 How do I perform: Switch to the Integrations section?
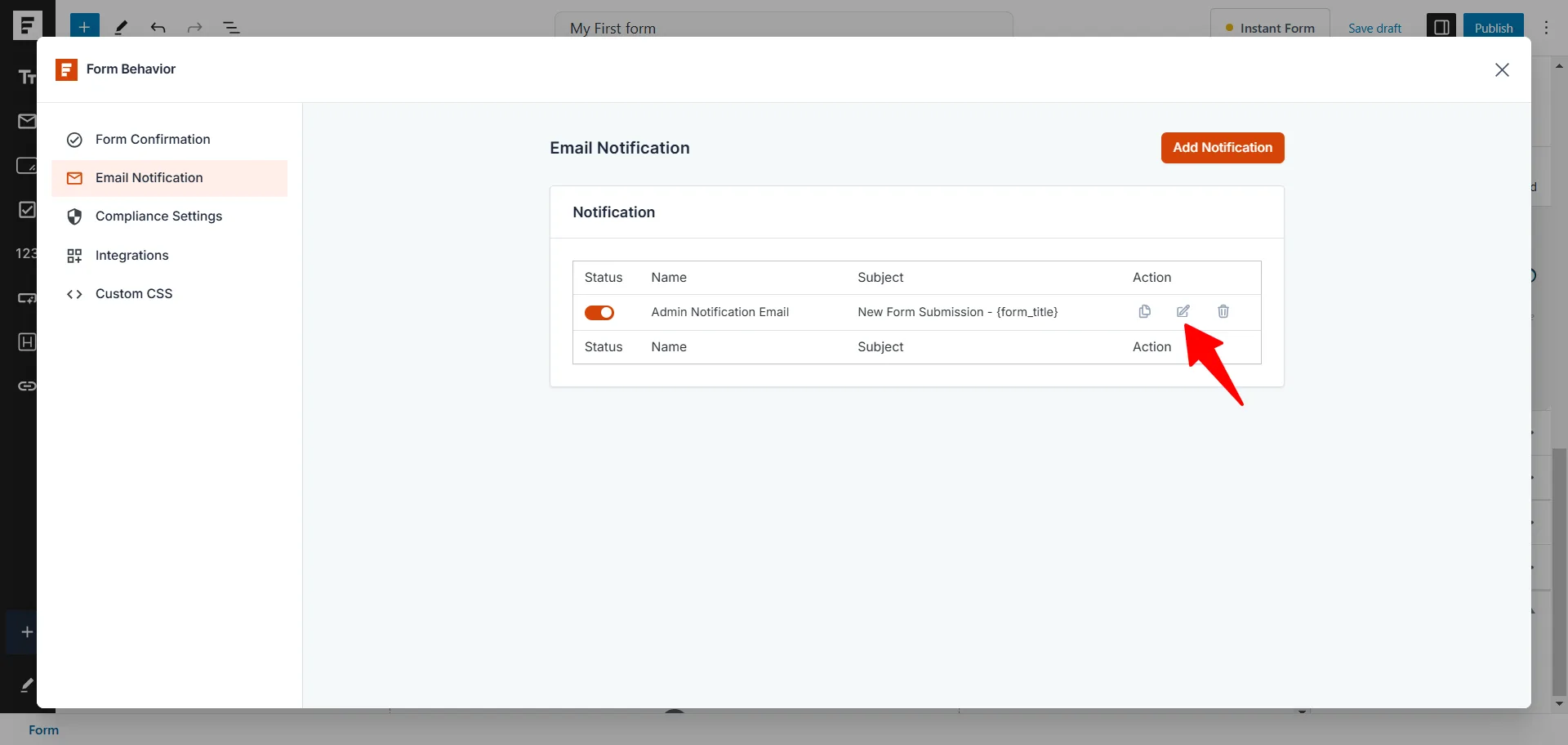pos(131,255)
